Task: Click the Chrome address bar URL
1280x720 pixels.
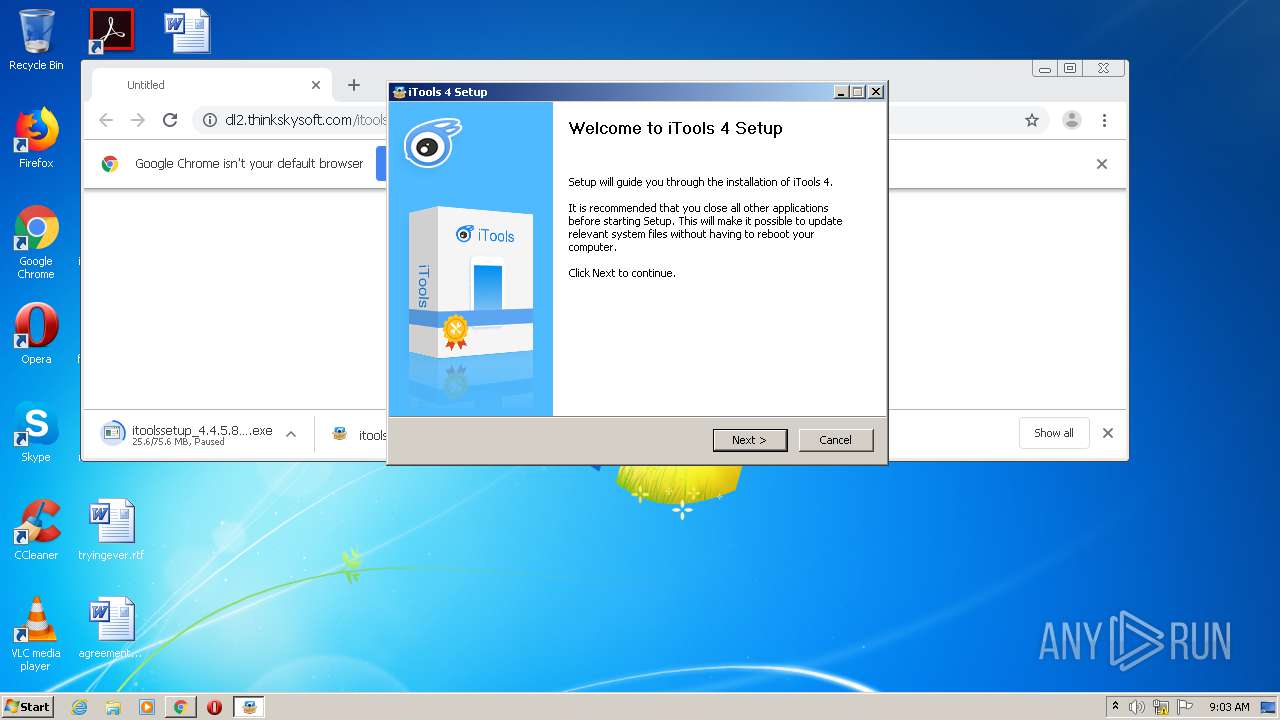Action: coord(306,120)
